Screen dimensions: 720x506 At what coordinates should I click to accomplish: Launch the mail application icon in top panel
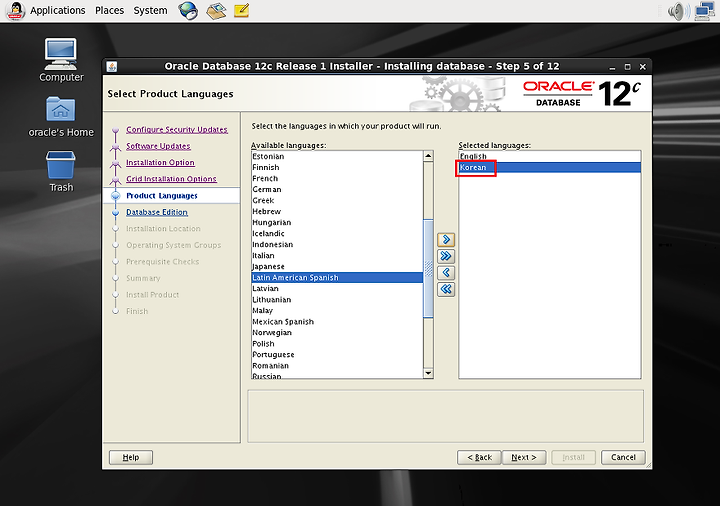[x=216, y=11]
